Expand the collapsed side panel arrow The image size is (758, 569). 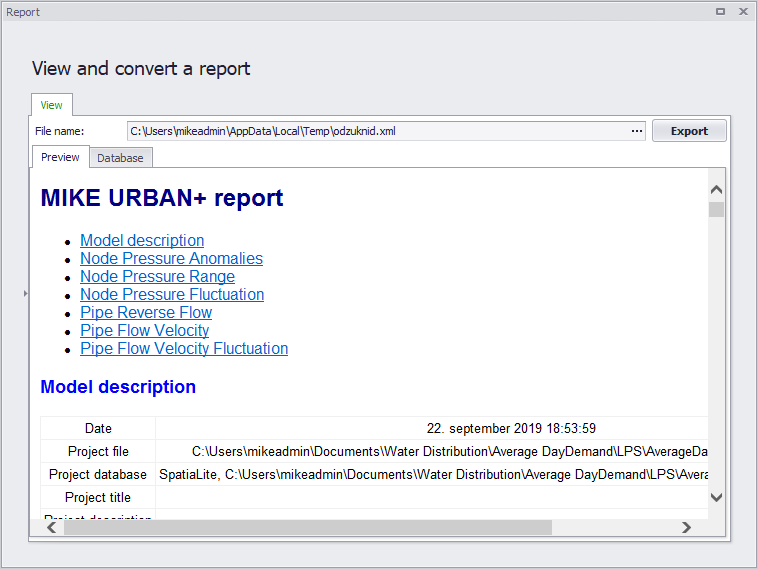tap(26, 293)
